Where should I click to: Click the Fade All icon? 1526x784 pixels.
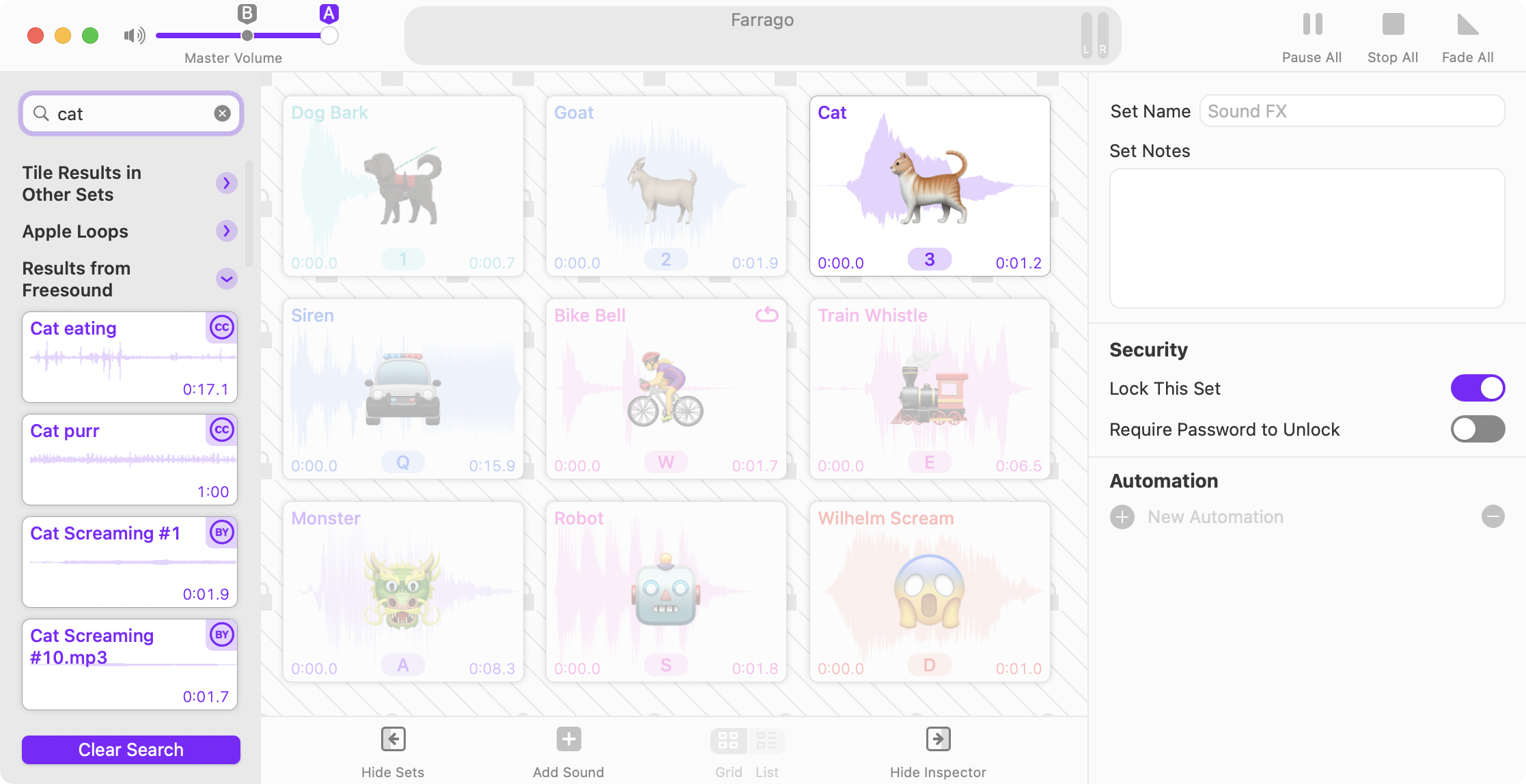click(1467, 25)
